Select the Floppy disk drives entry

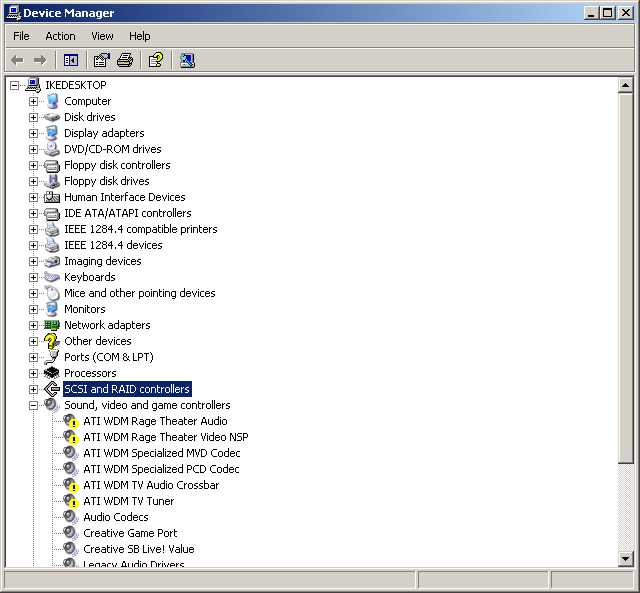(107, 181)
